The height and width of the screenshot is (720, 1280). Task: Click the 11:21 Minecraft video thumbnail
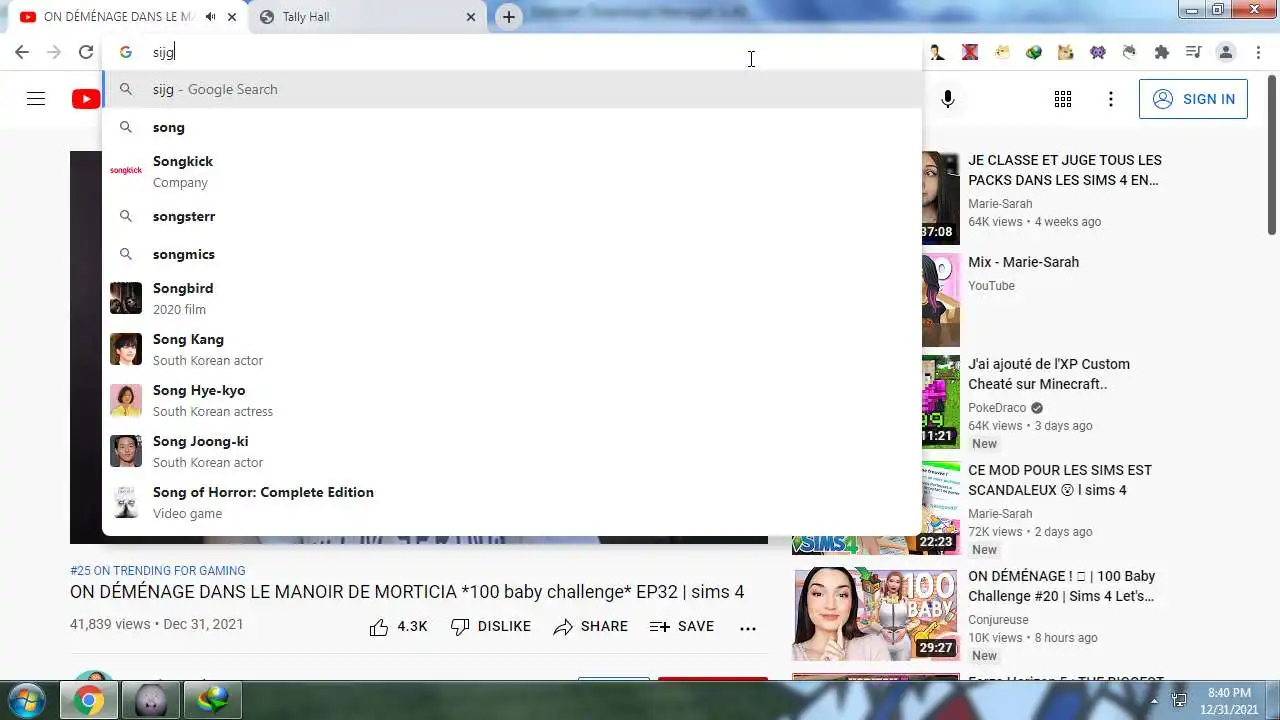click(x=940, y=402)
